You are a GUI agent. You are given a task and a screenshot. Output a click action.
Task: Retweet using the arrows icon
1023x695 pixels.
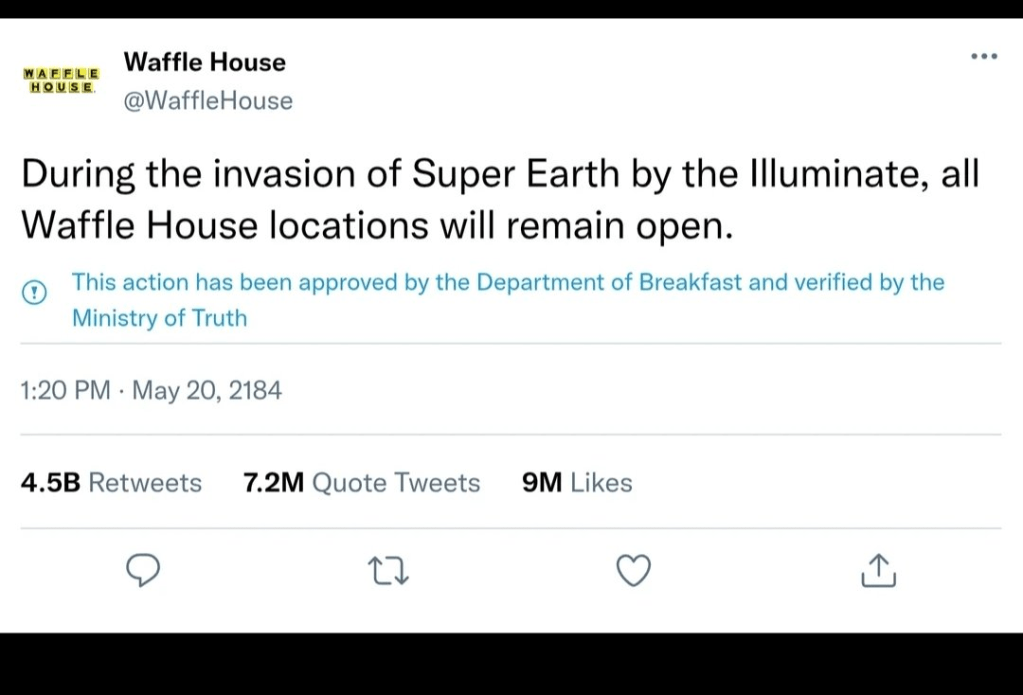[389, 571]
